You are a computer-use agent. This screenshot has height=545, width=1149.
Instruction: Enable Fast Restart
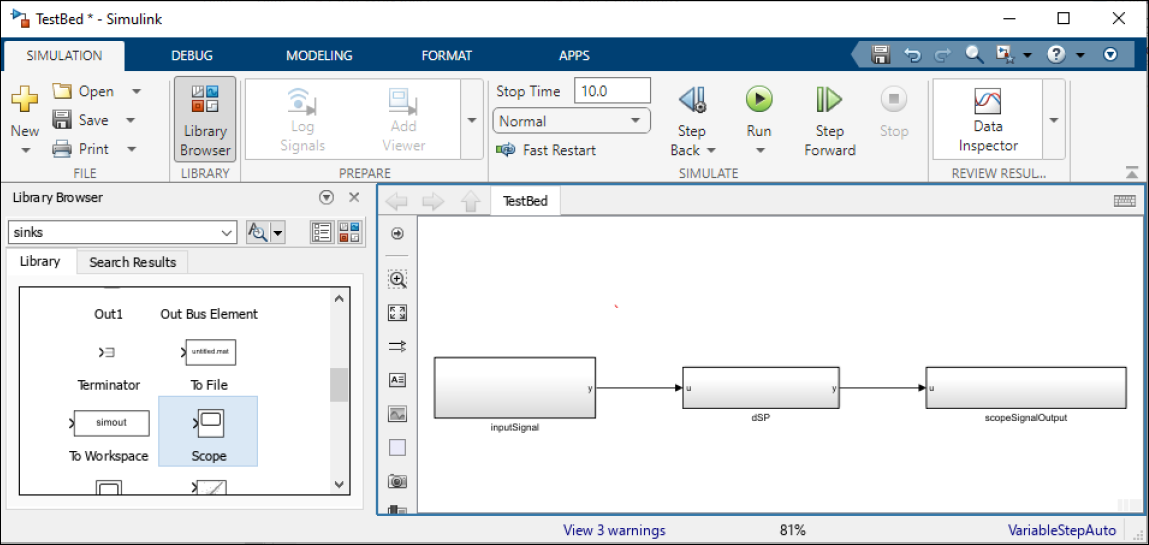pyautogui.click(x=547, y=150)
